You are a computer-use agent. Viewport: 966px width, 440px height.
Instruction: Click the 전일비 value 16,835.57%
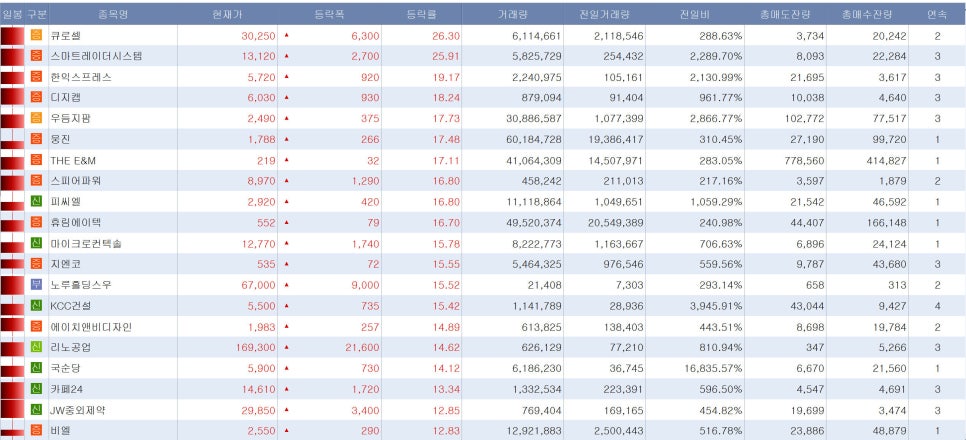pyautogui.click(x=713, y=369)
